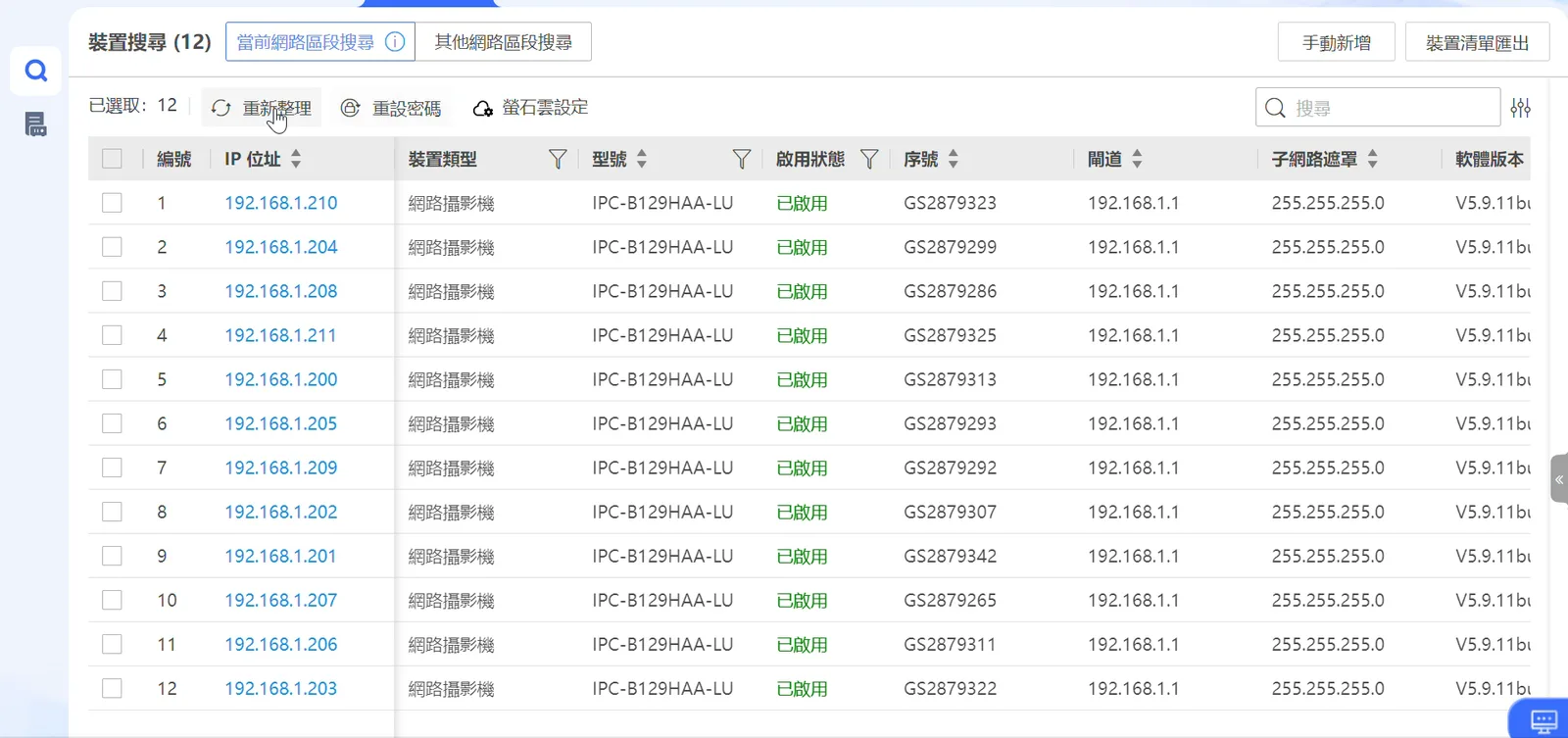Viewport: 1568px width, 738px height.
Task: Sort by 型號 column arrows
Action: pyautogui.click(x=642, y=159)
